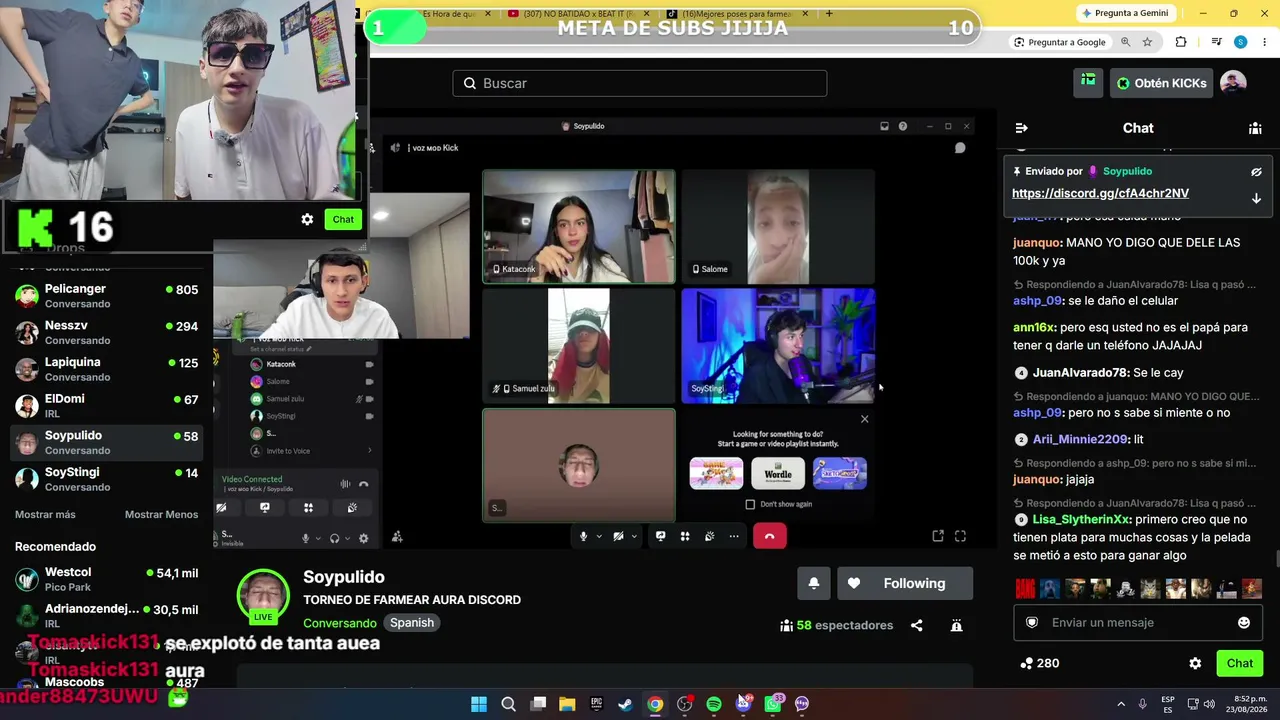
Task: Check the "Don't show again" checkbox
Action: 750,504
